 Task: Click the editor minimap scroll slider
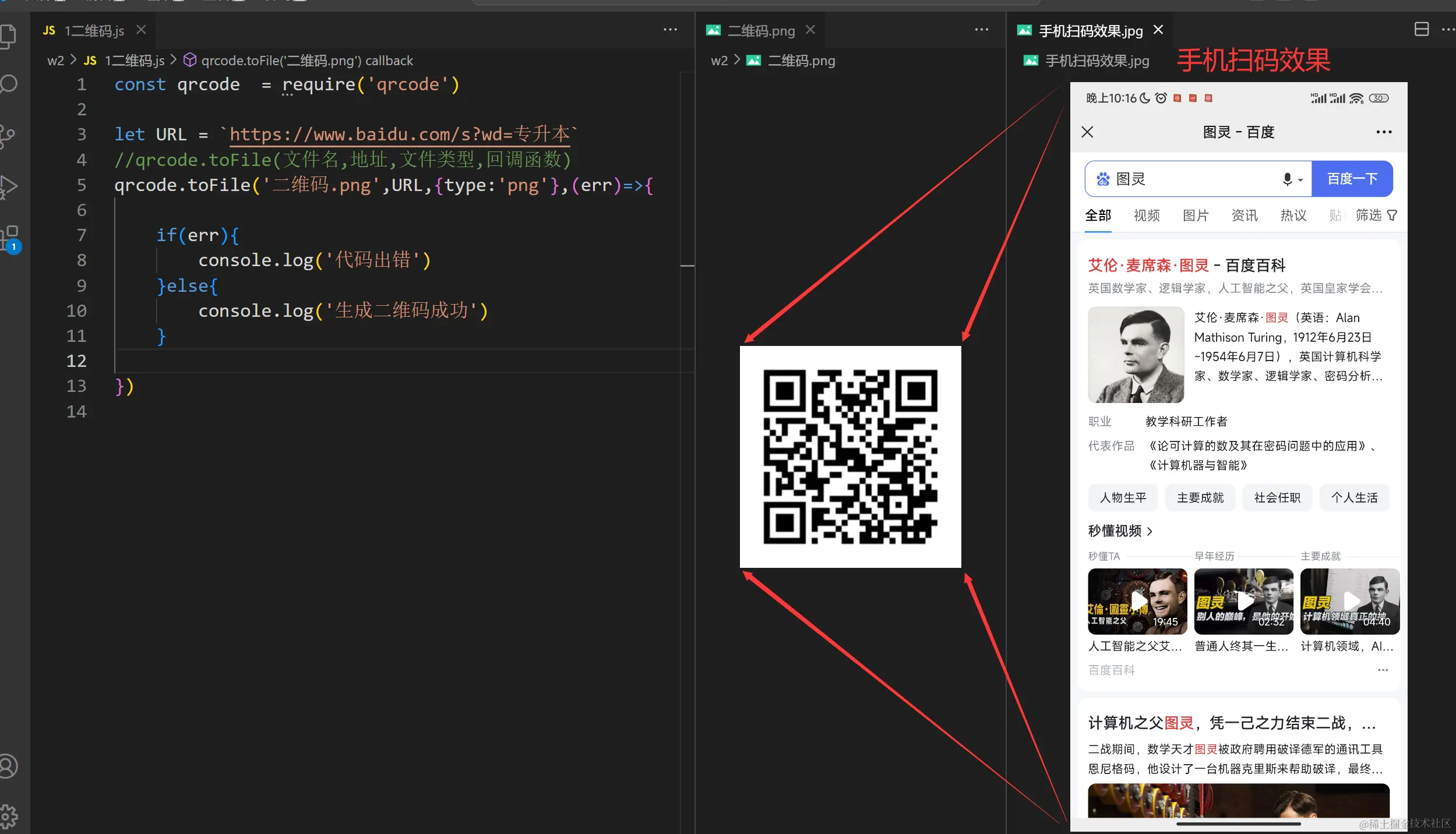click(x=687, y=266)
